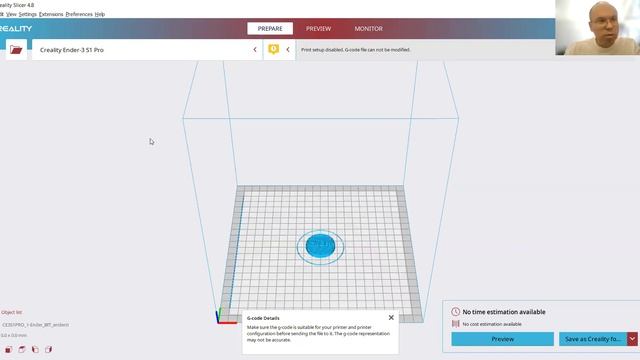
Task: Open the Preferences menu
Action: 79,14
